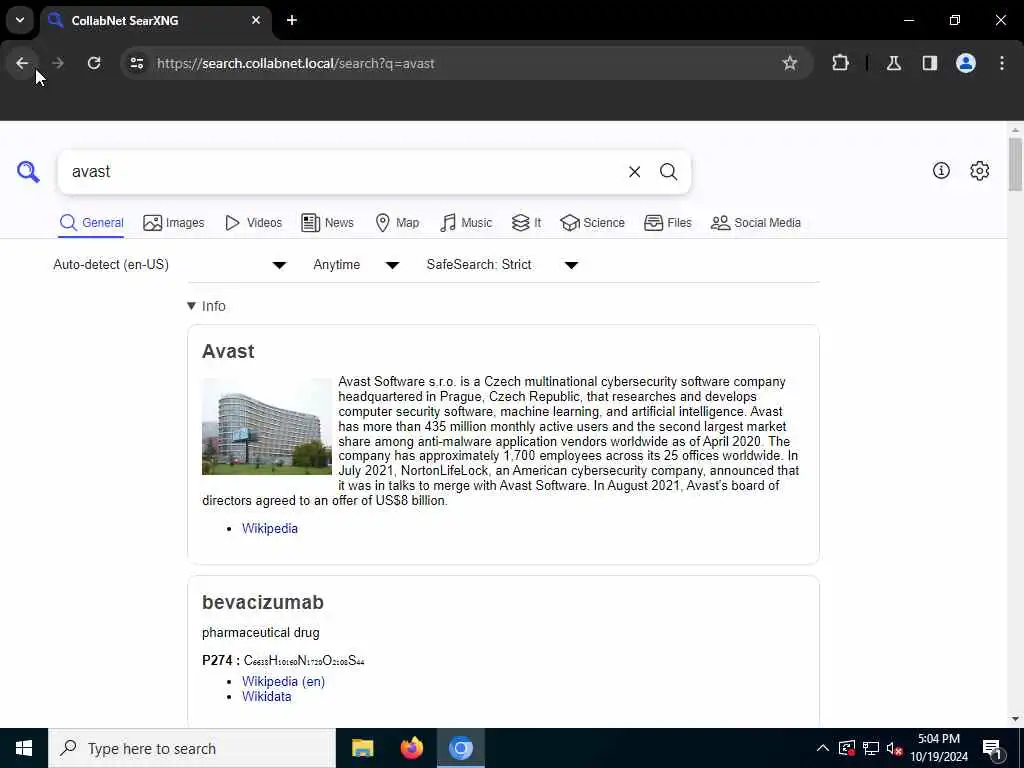Click the network tray icon
1024x768 pixels.
[870, 748]
